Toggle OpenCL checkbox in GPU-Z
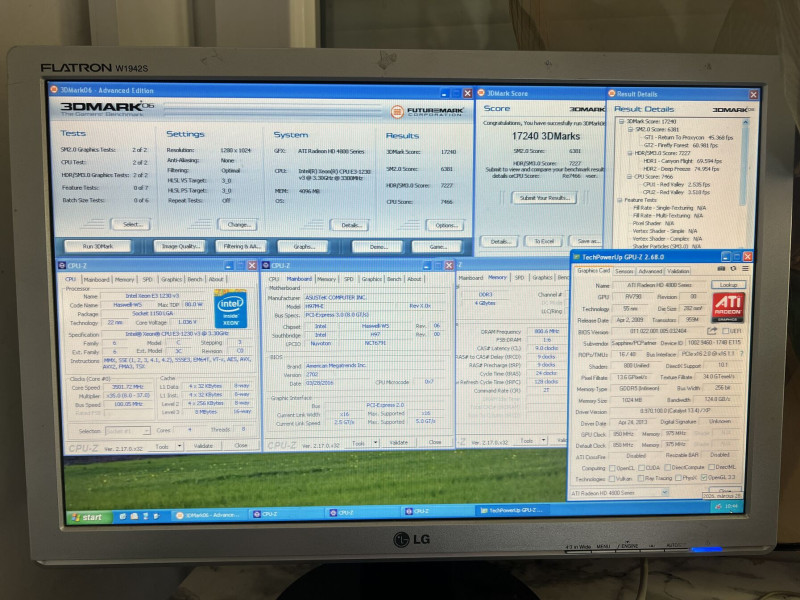This screenshot has width=800, height=600. pos(612,468)
